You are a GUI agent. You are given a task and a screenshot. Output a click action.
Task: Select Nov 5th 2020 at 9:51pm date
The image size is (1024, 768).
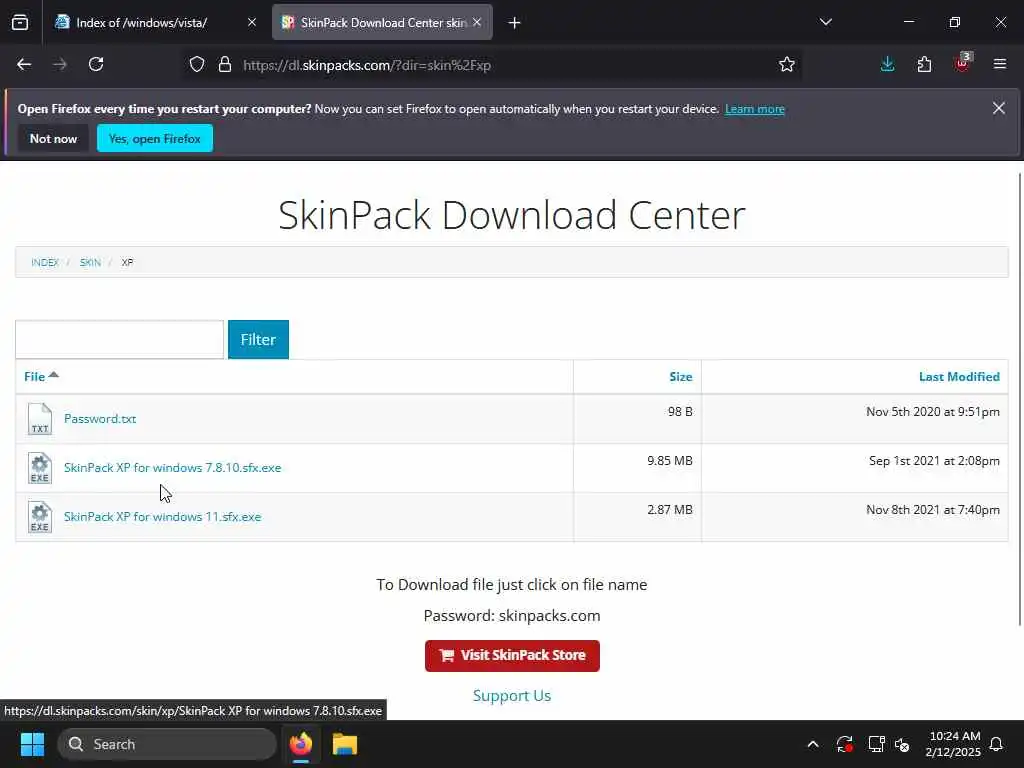[933, 412]
